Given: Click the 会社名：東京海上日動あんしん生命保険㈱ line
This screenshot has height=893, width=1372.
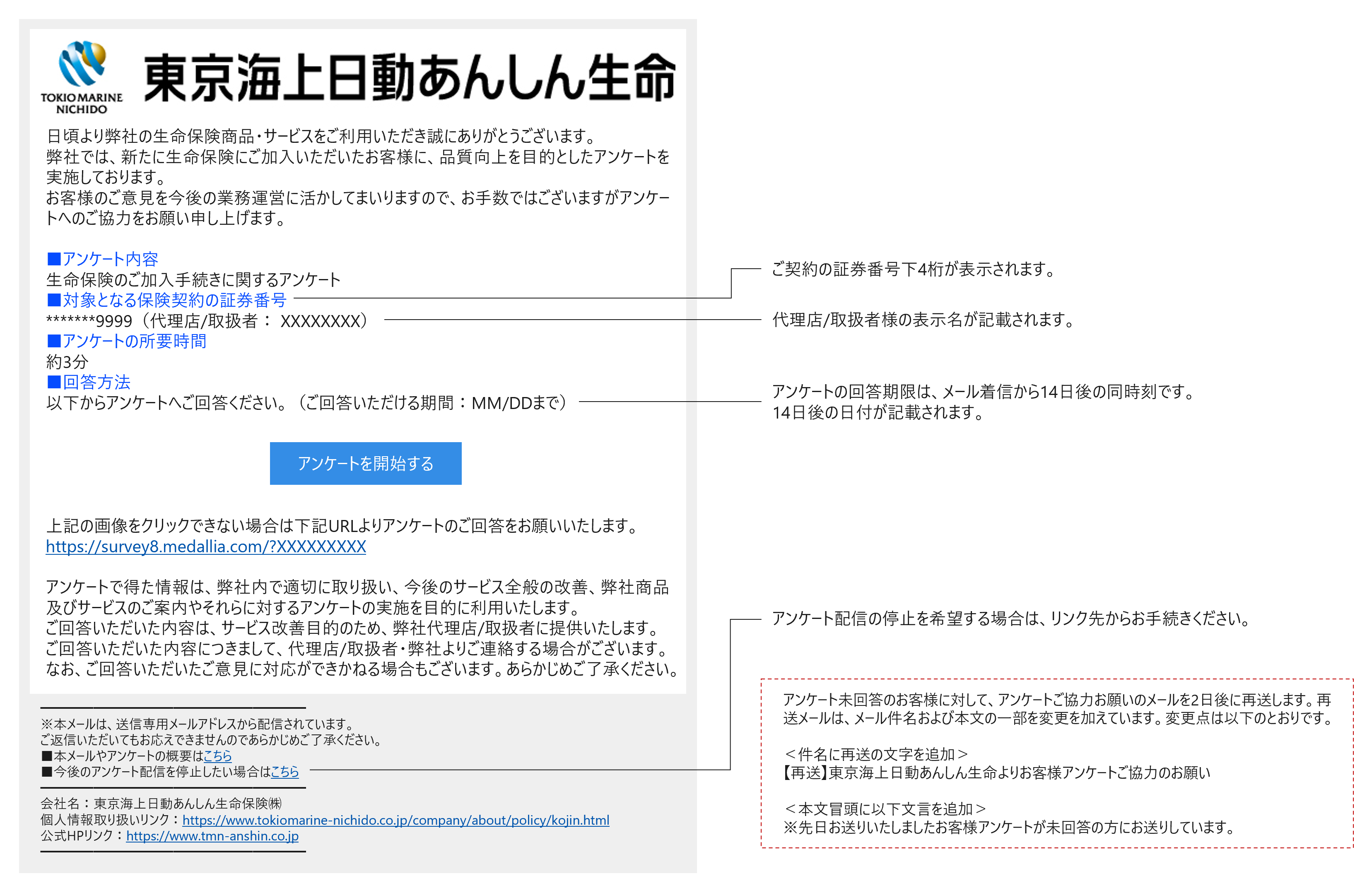Looking at the screenshot, I should [162, 803].
